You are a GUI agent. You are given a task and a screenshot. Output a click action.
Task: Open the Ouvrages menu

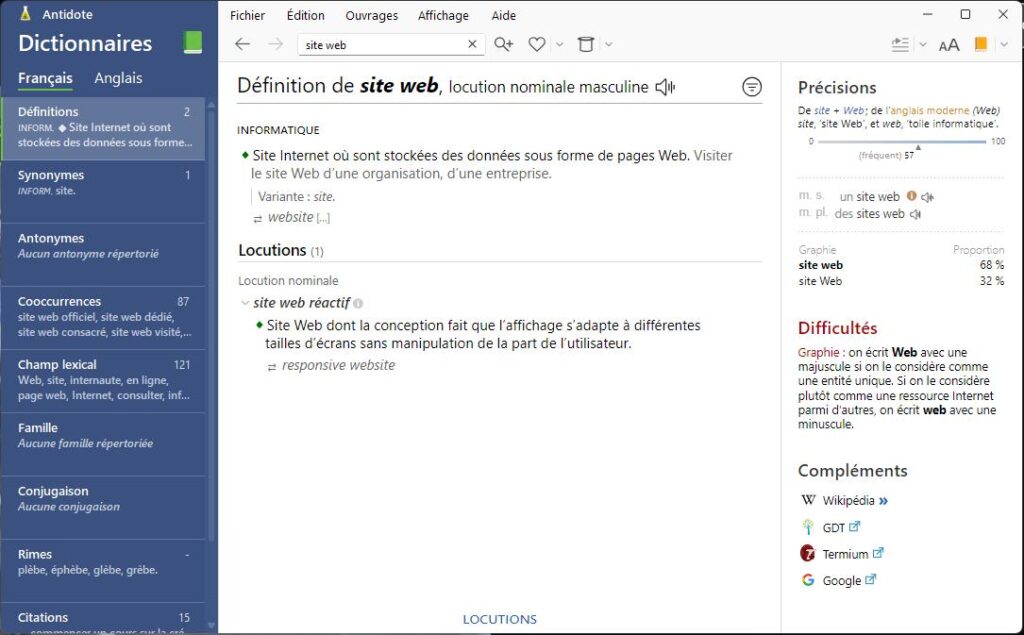tap(372, 15)
